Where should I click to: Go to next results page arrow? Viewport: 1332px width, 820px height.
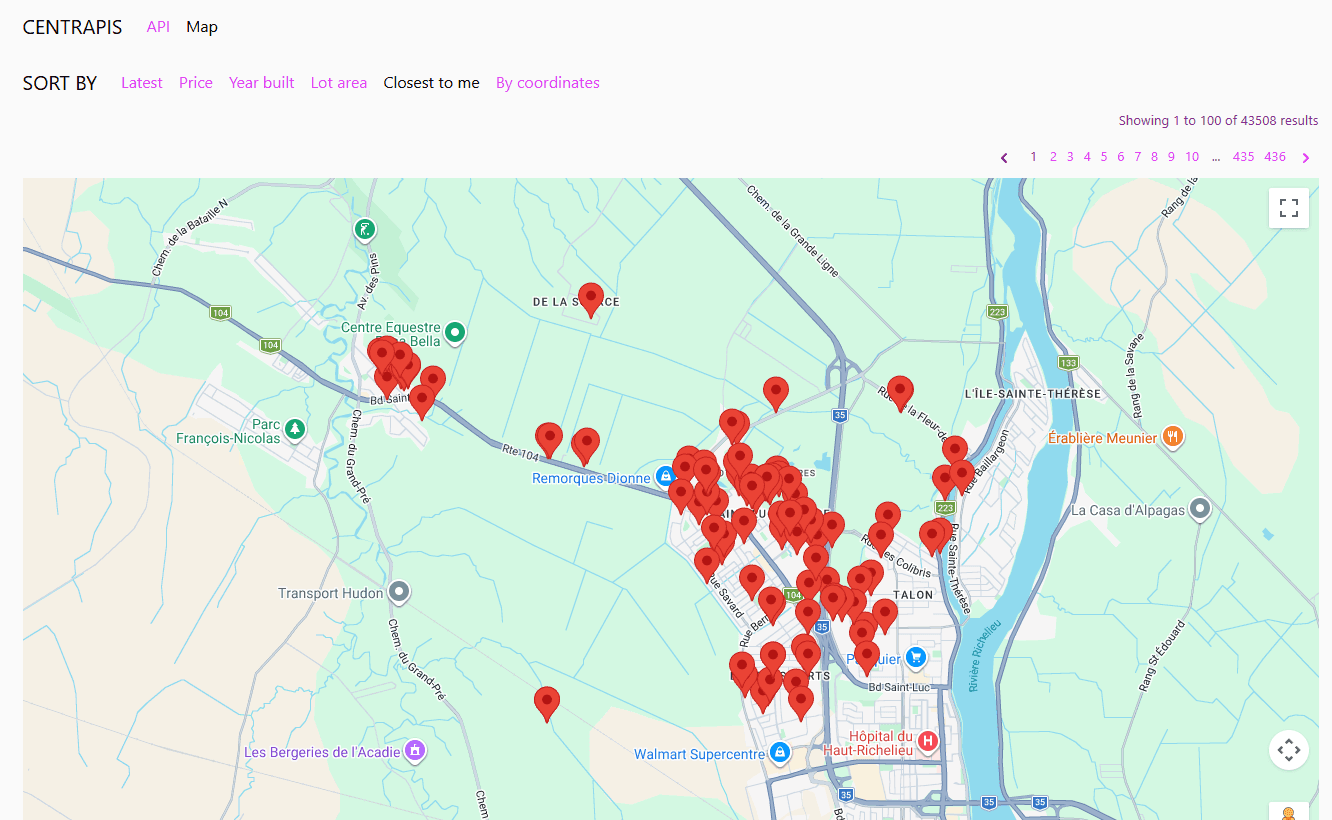[x=1305, y=157]
